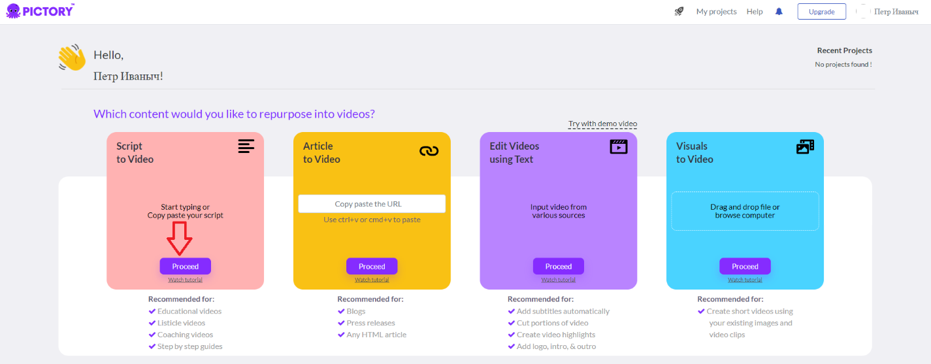Screen dimensions: 931x364
Task: Click the waving hand emoji
Action: point(72,59)
